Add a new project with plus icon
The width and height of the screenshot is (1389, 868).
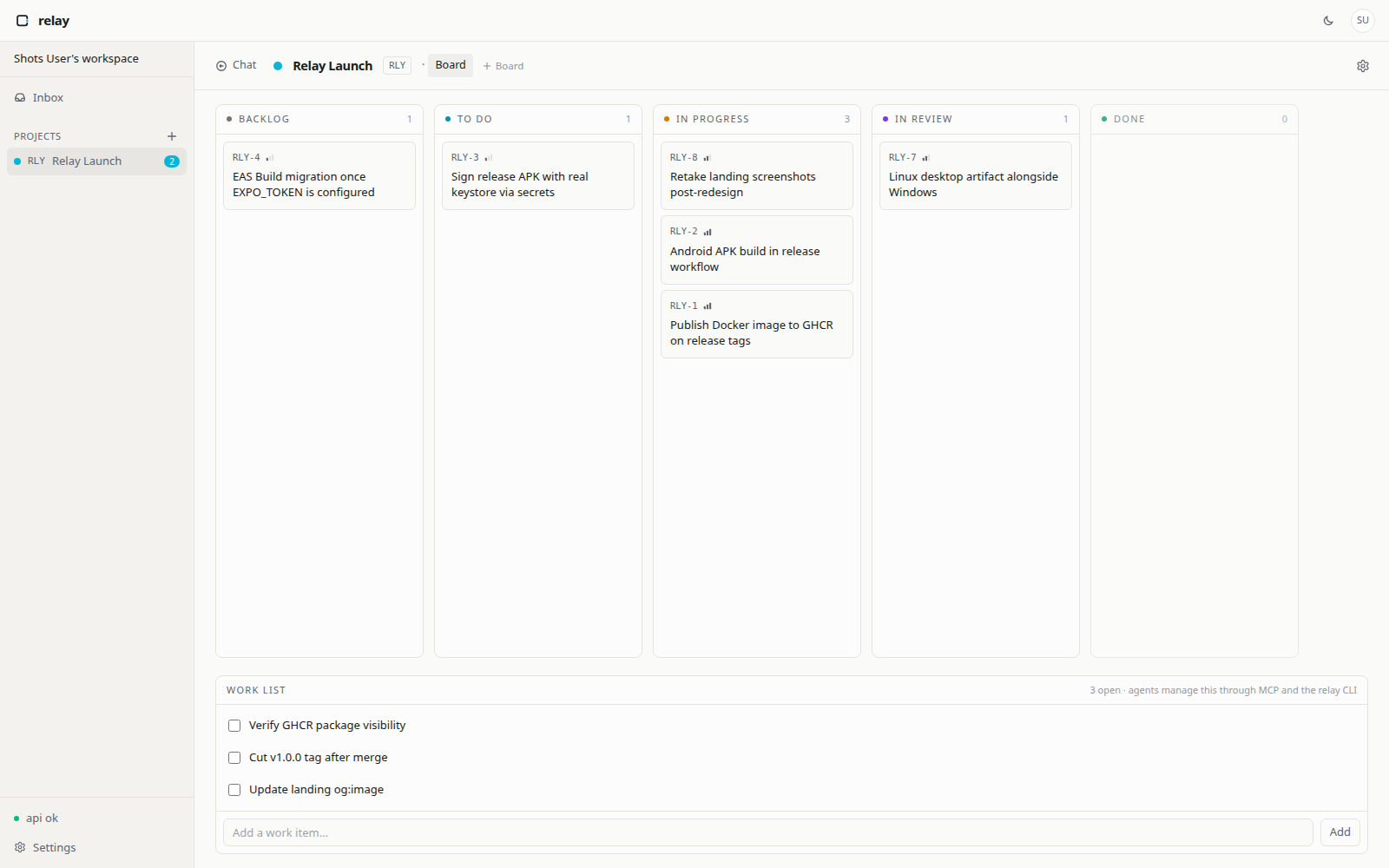point(172,136)
